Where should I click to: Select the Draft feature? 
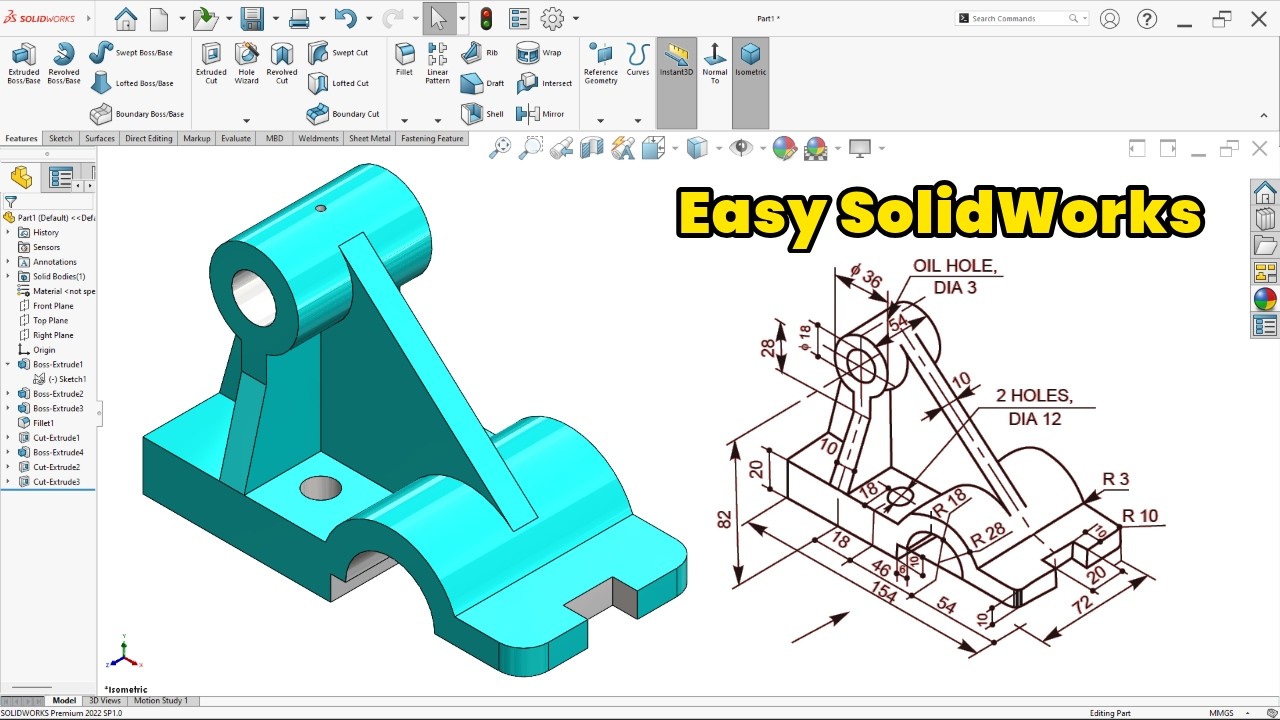(483, 83)
